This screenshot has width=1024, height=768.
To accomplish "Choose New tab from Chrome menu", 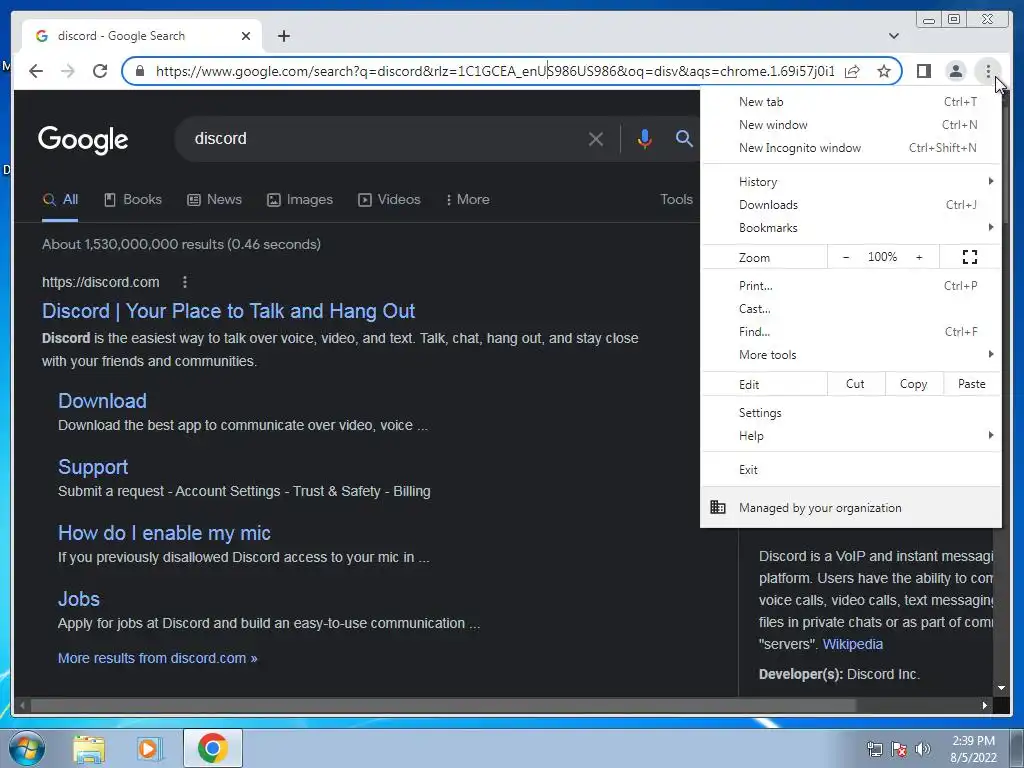I will 851,102.
